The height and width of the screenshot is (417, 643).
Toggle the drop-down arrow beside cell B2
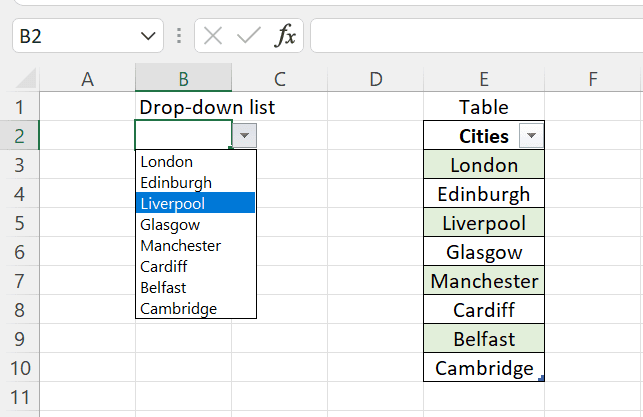coord(245,136)
